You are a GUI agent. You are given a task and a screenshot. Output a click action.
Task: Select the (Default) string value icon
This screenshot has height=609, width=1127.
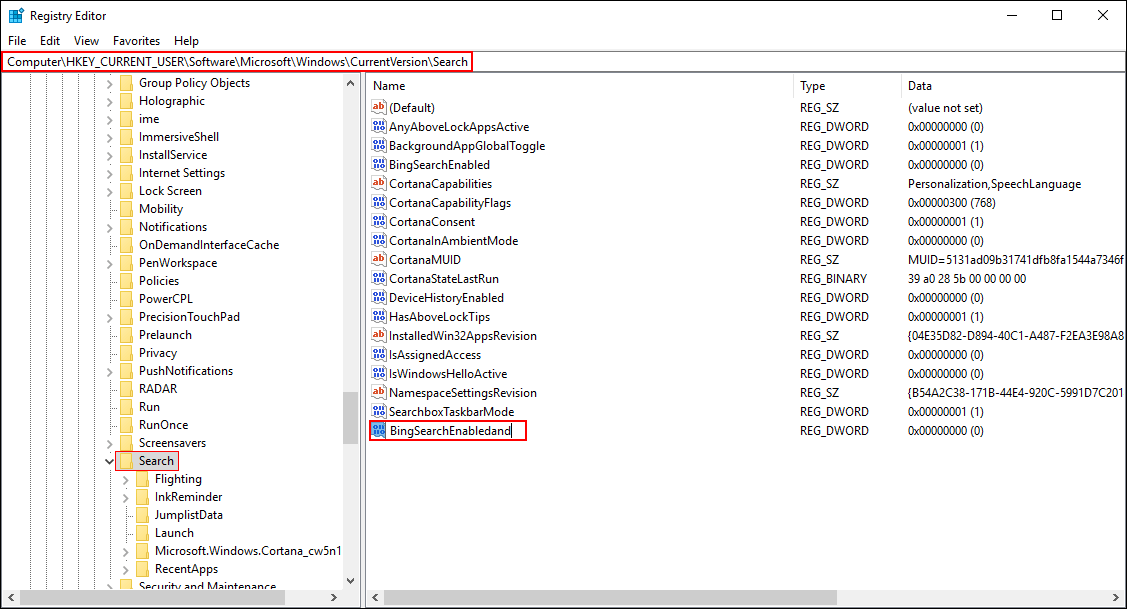pyautogui.click(x=379, y=107)
